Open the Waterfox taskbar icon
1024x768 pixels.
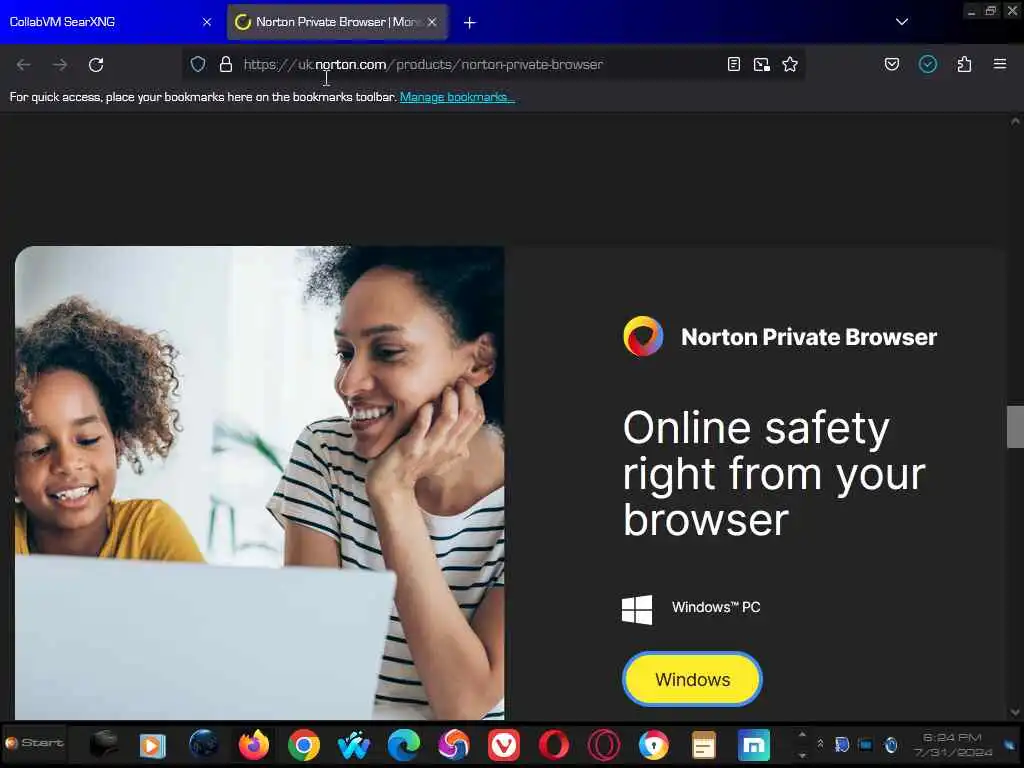[354, 745]
